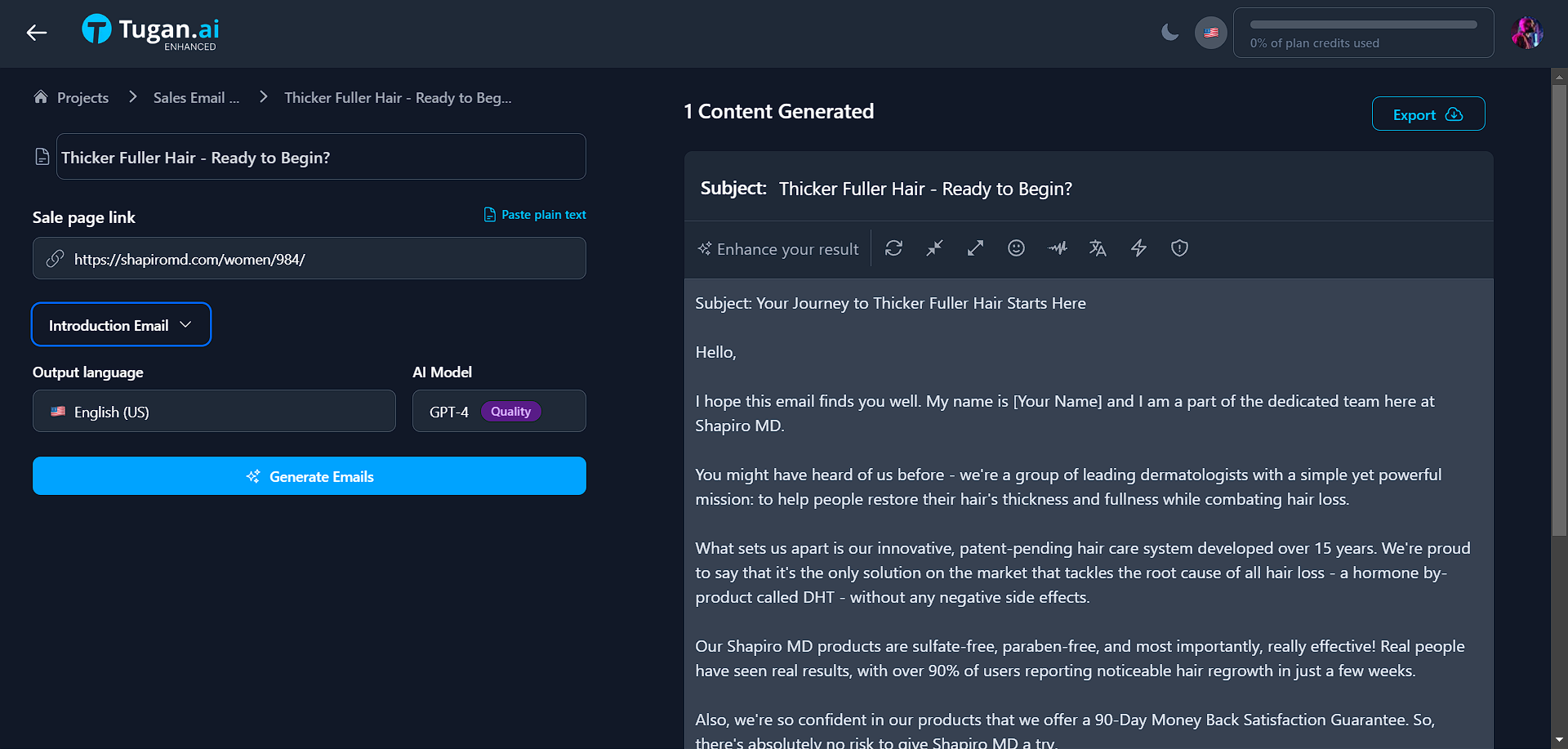Open the Thicker Fuller Hair breadcrumb
The width and height of the screenshot is (1568, 749).
pyautogui.click(x=398, y=98)
